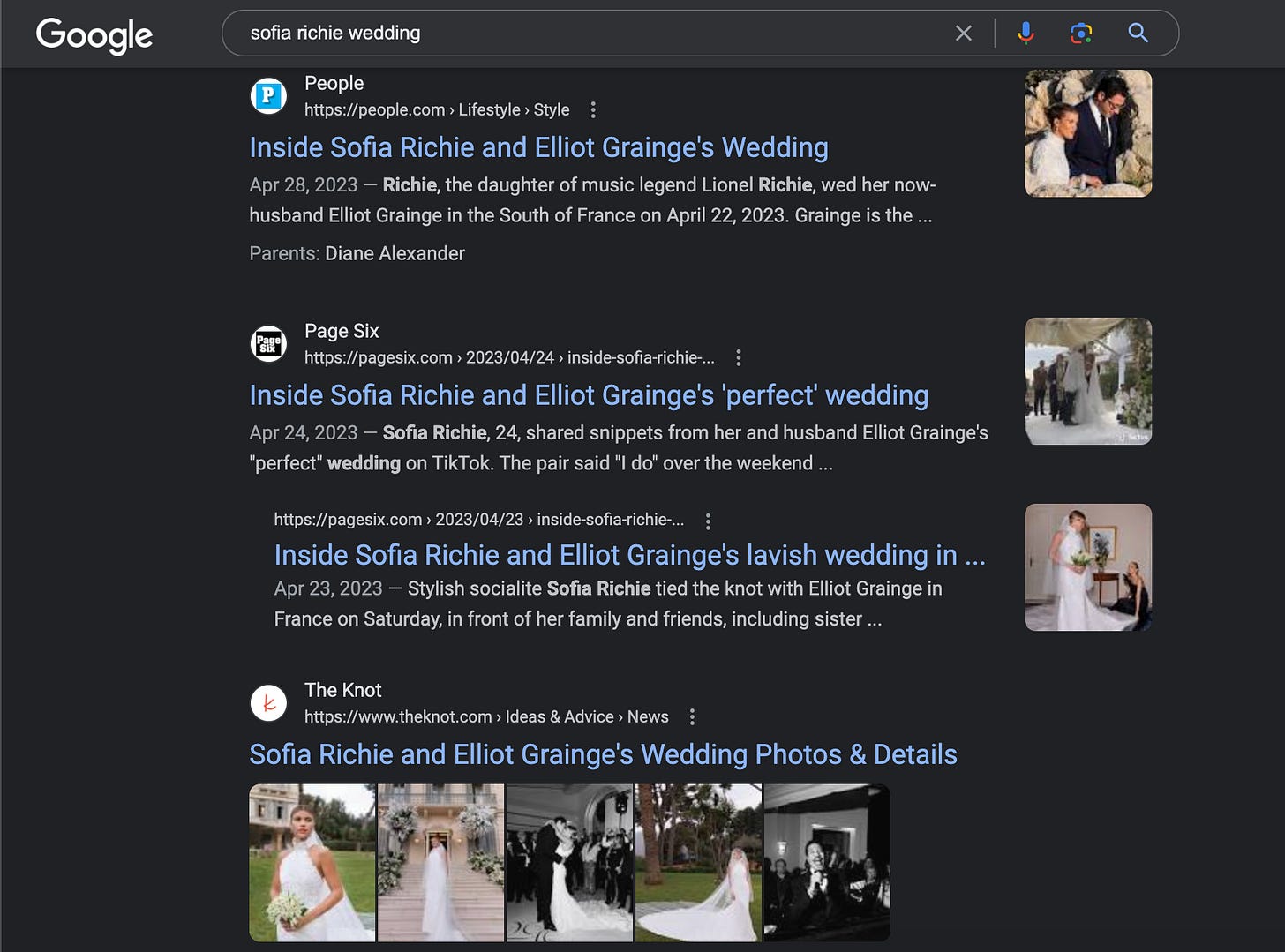Click the 'People' source name
Image resolution: width=1285 pixels, height=952 pixels.
pos(334,84)
